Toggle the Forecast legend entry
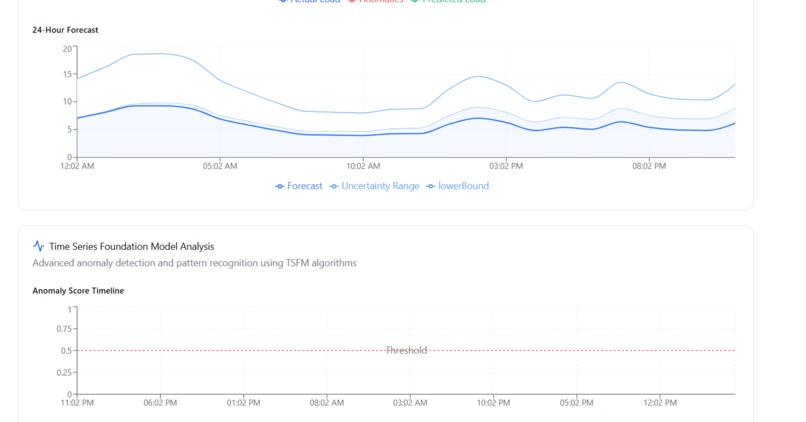806x422 pixels. point(299,186)
